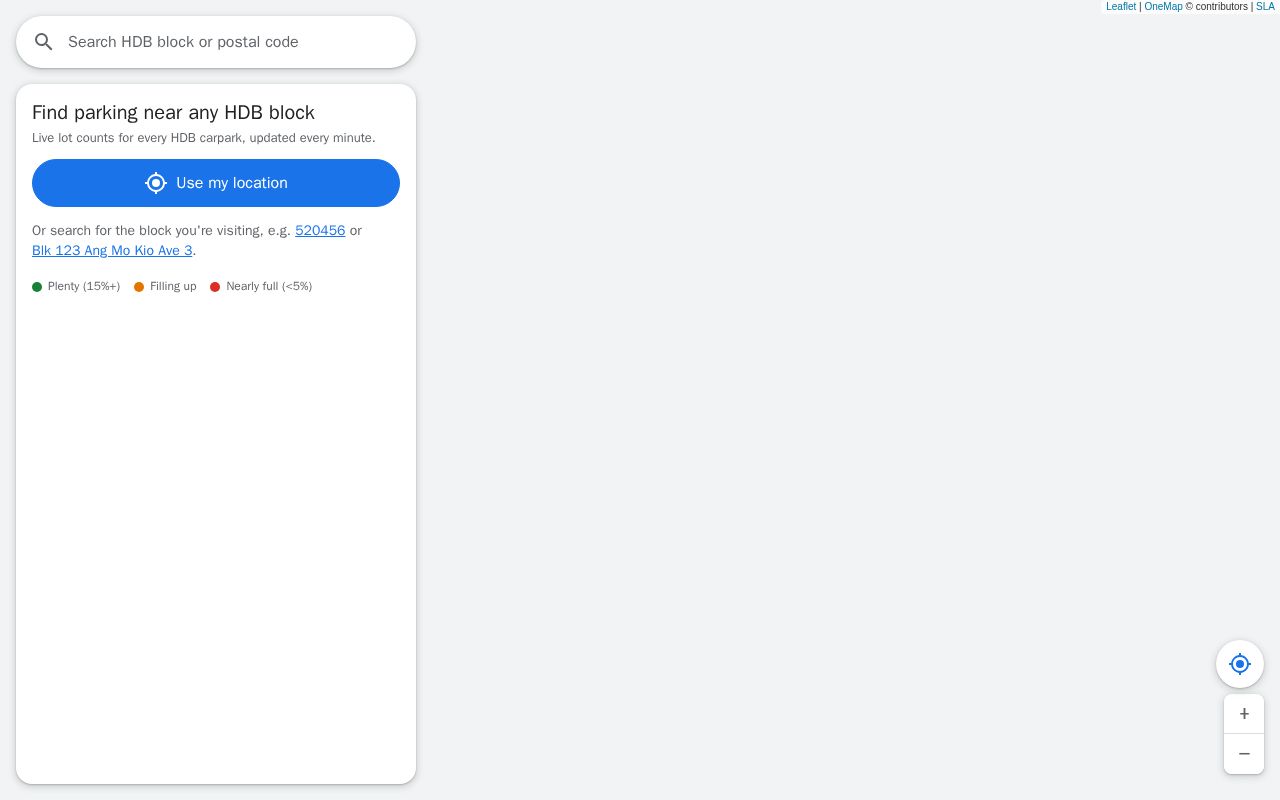Click the magnifier search icon
The width and height of the screenshot is (1280, 800).
[43, 42]
